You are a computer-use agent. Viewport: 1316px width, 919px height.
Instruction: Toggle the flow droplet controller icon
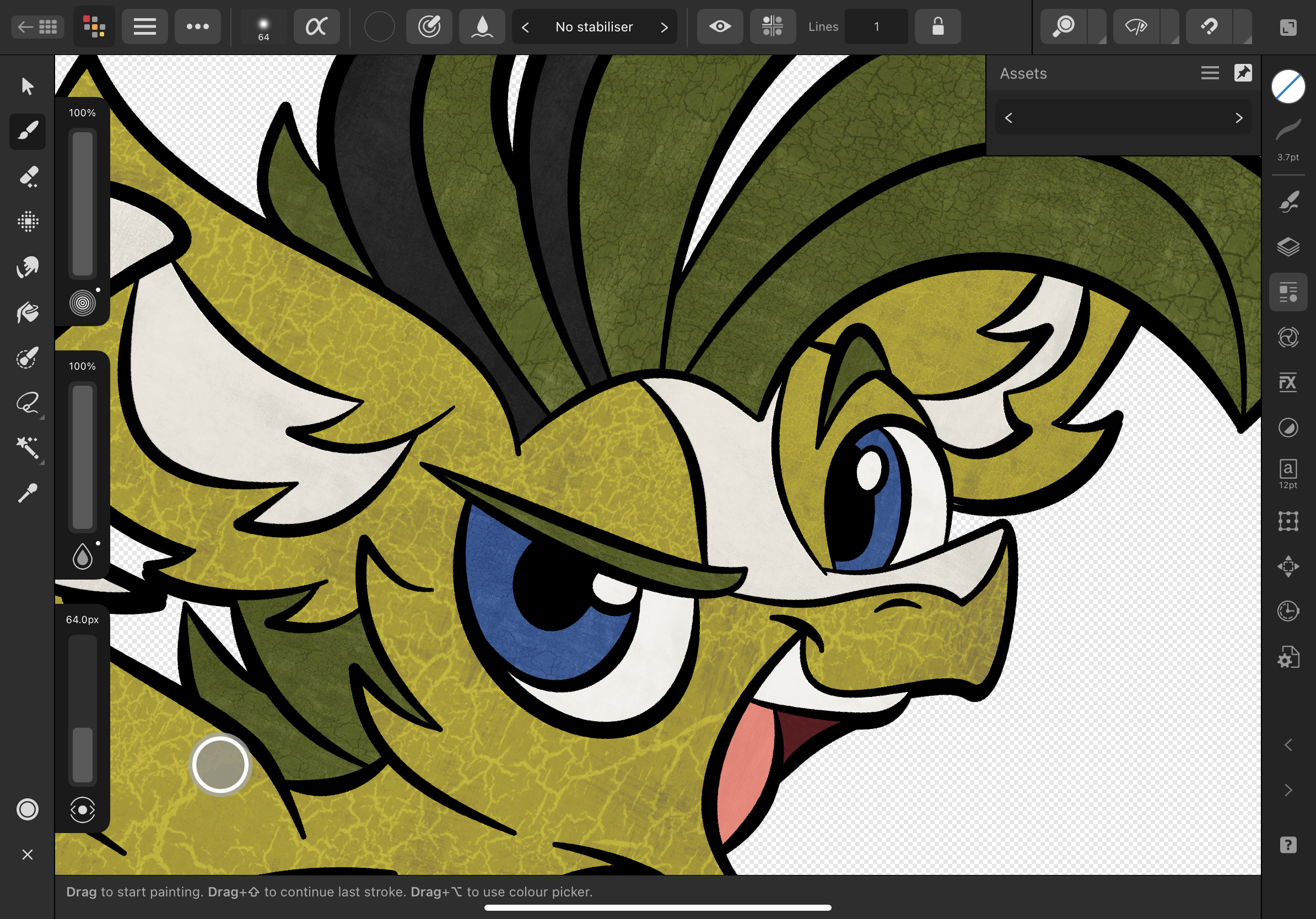click(83, 556)
